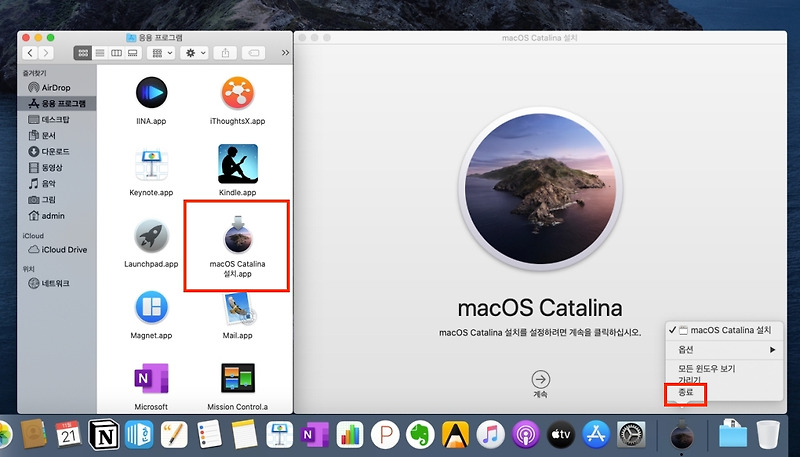This screenshot has width=800, height=457.
Task: Expand the 옵션 submenu arrow
Action: (x=772, y=349)
